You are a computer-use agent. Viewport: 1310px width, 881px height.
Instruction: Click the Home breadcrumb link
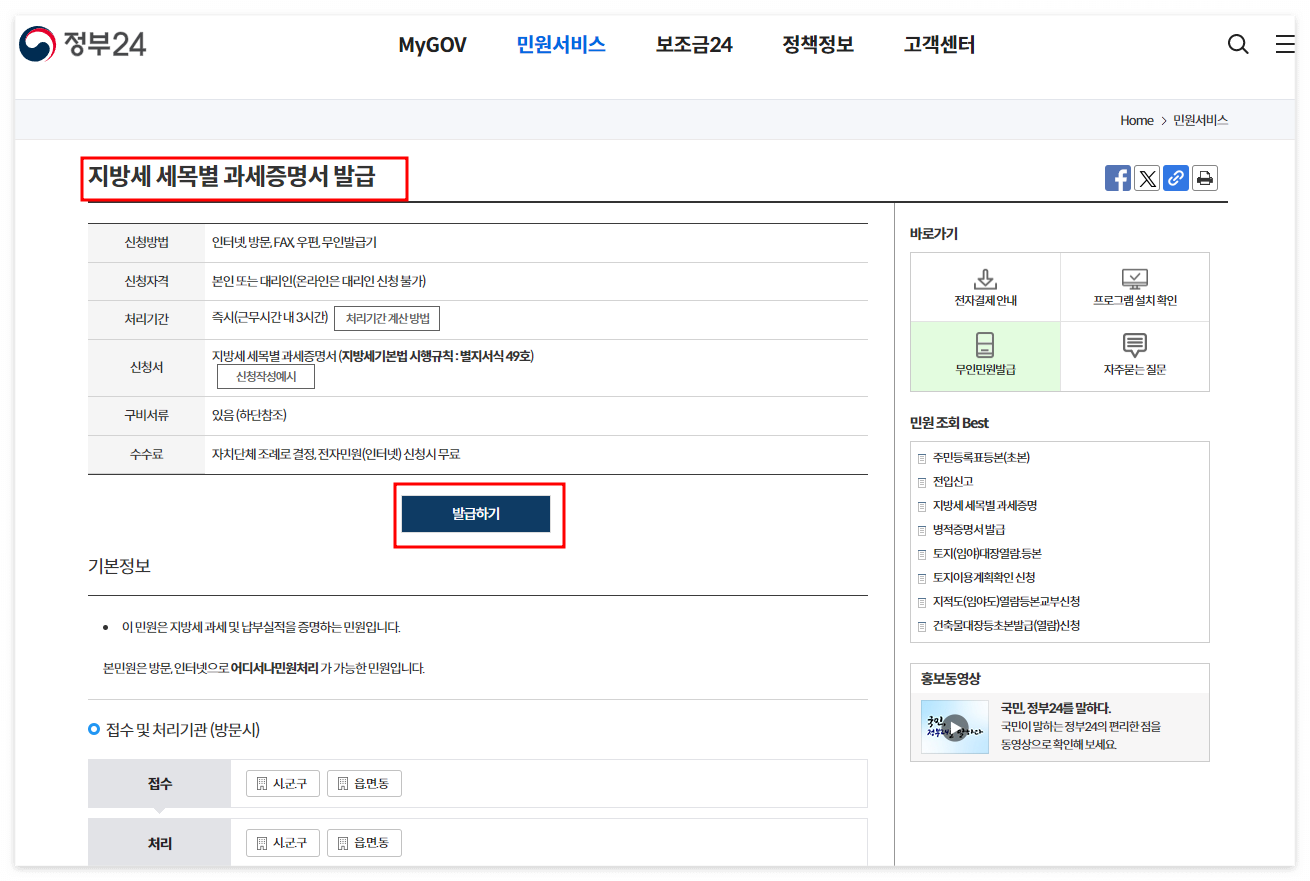pos(1136,120)
